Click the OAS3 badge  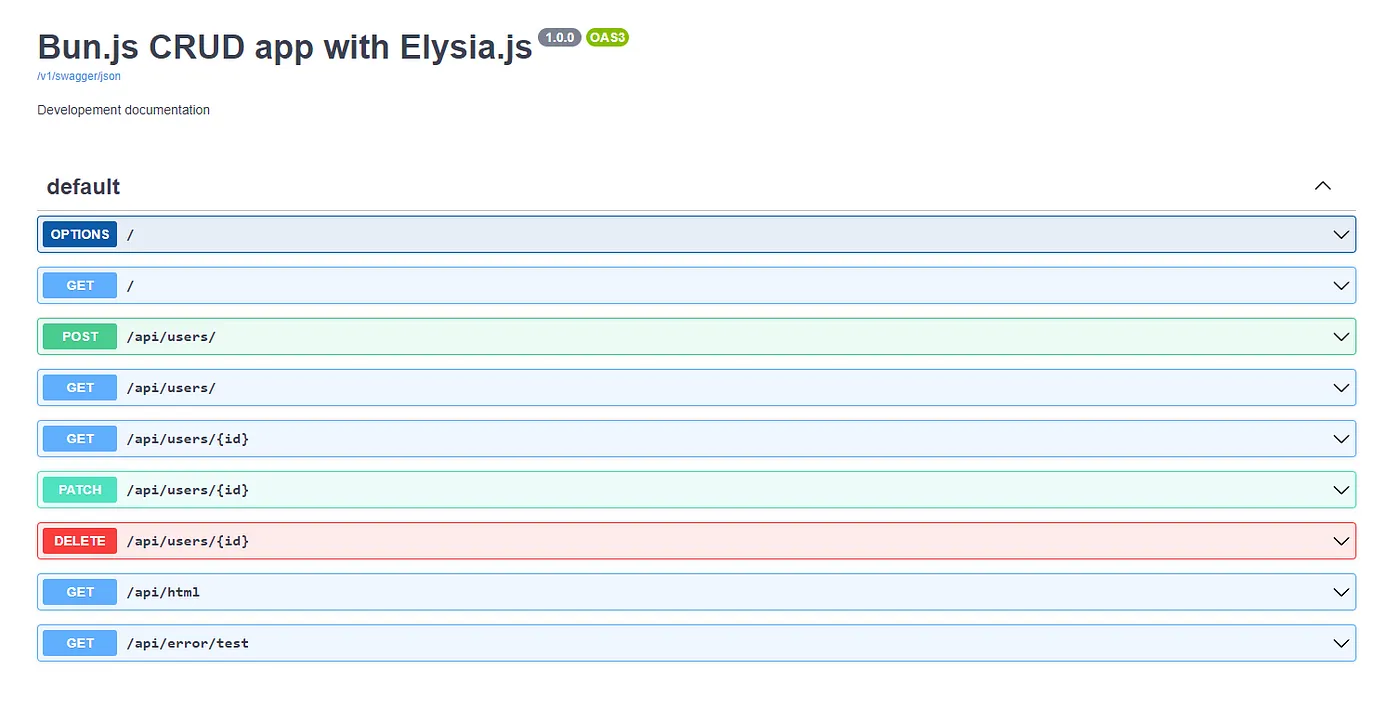tap(607, 37)
